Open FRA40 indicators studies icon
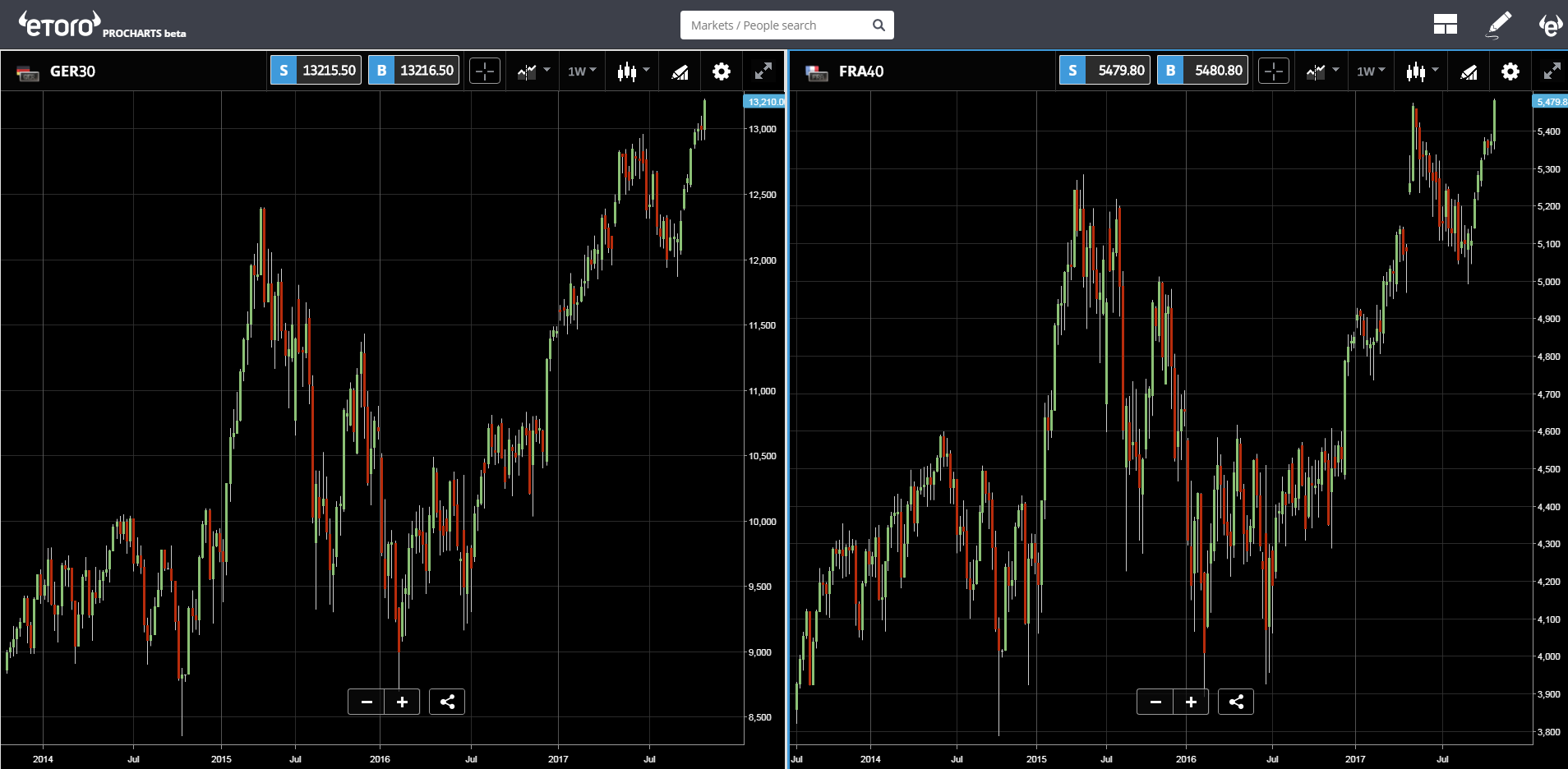Screen dimensions: 1568x769 (x=1469, y=71)
